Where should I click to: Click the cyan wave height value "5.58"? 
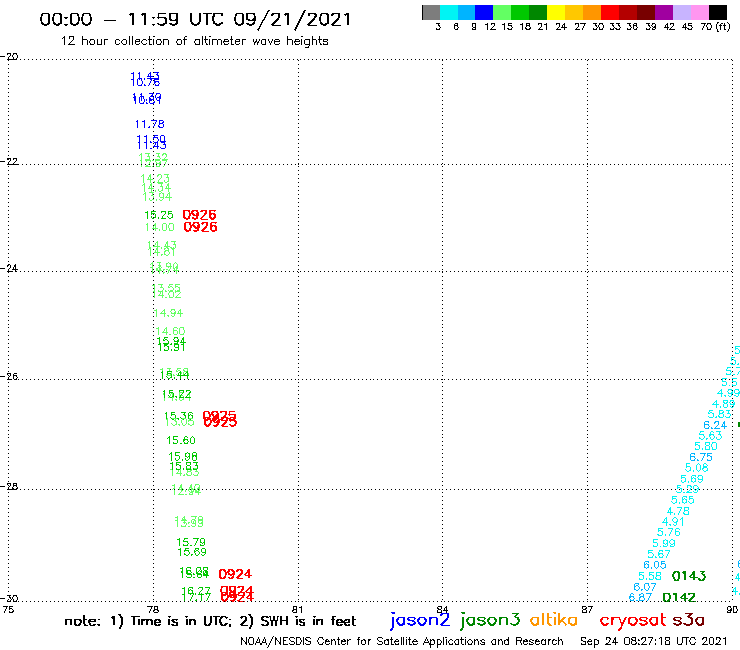[x=650, y=576]
